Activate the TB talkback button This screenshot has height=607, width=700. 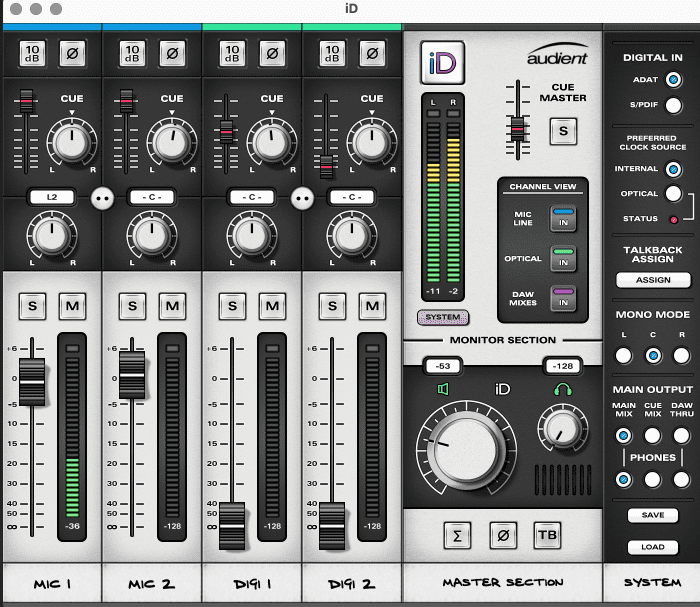coord(547,535)
